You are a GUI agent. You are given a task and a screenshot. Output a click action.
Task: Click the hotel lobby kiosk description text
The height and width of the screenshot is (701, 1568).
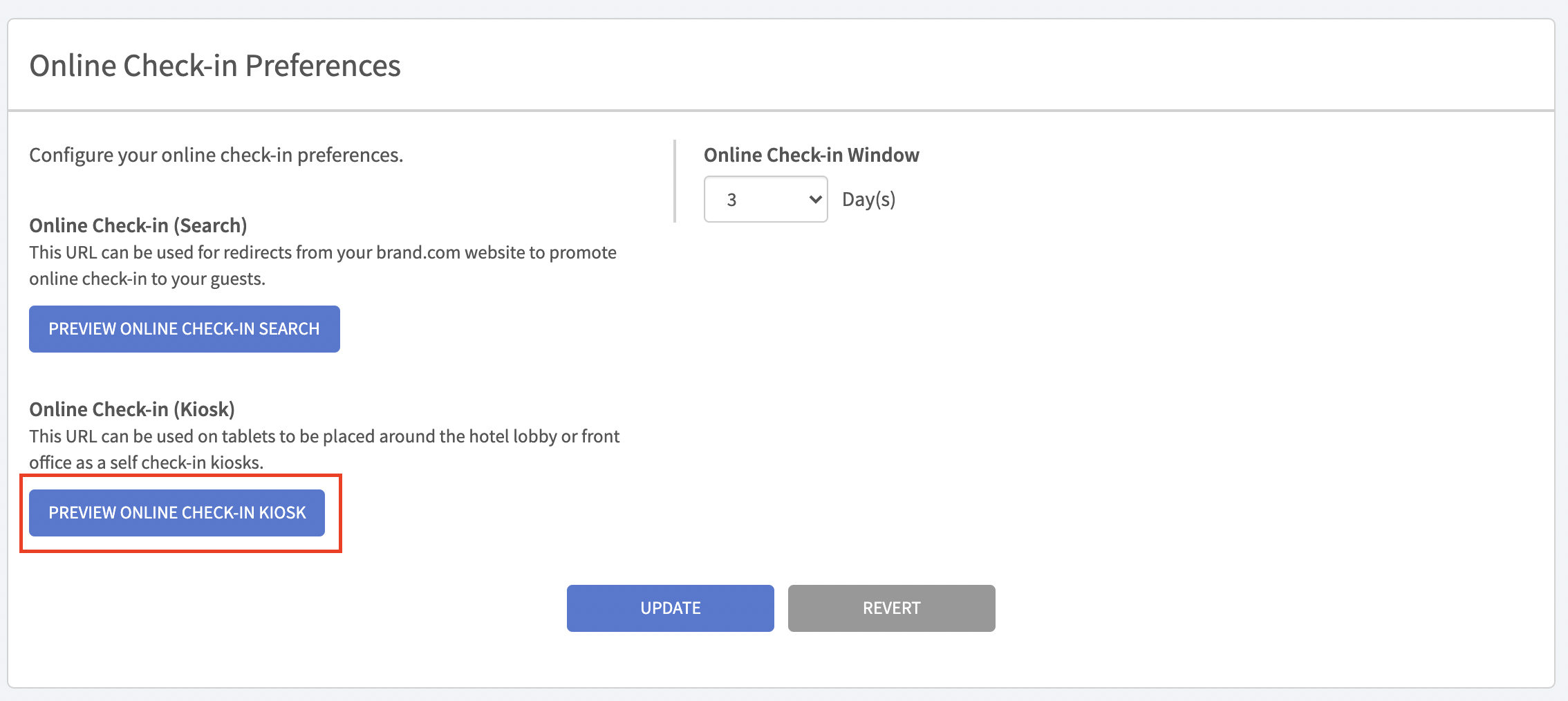click(x=324, y=436)
